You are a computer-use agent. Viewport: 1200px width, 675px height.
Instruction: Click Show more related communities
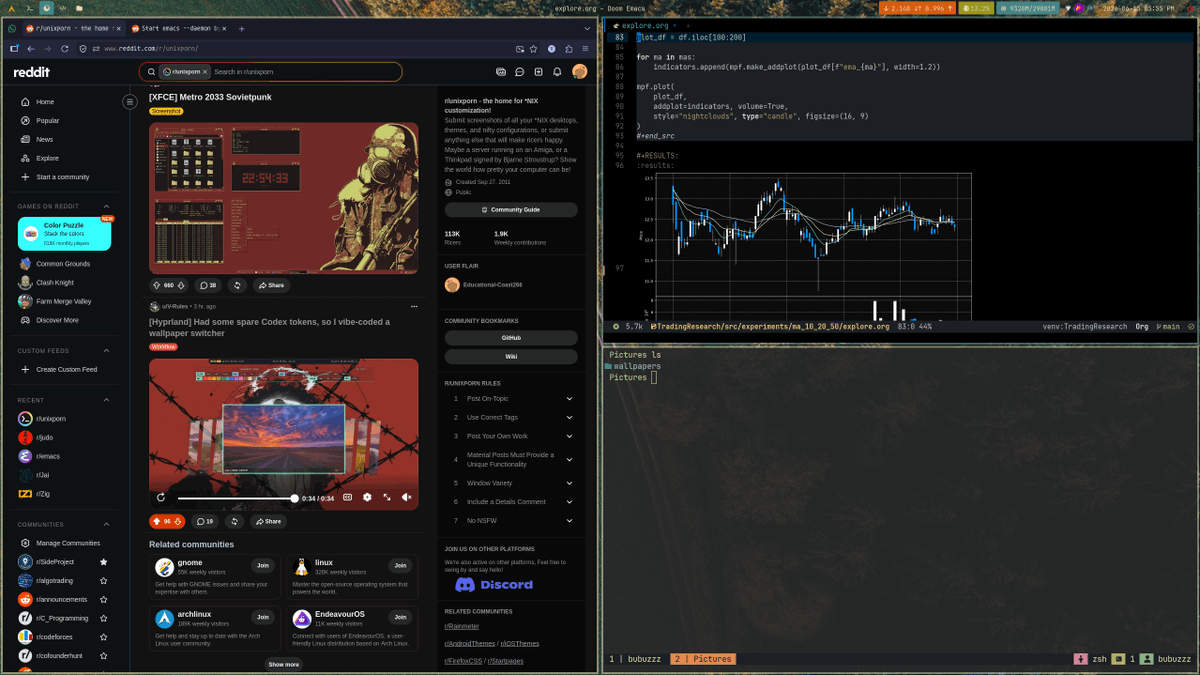pyautogui.click(x=283, y=664)
